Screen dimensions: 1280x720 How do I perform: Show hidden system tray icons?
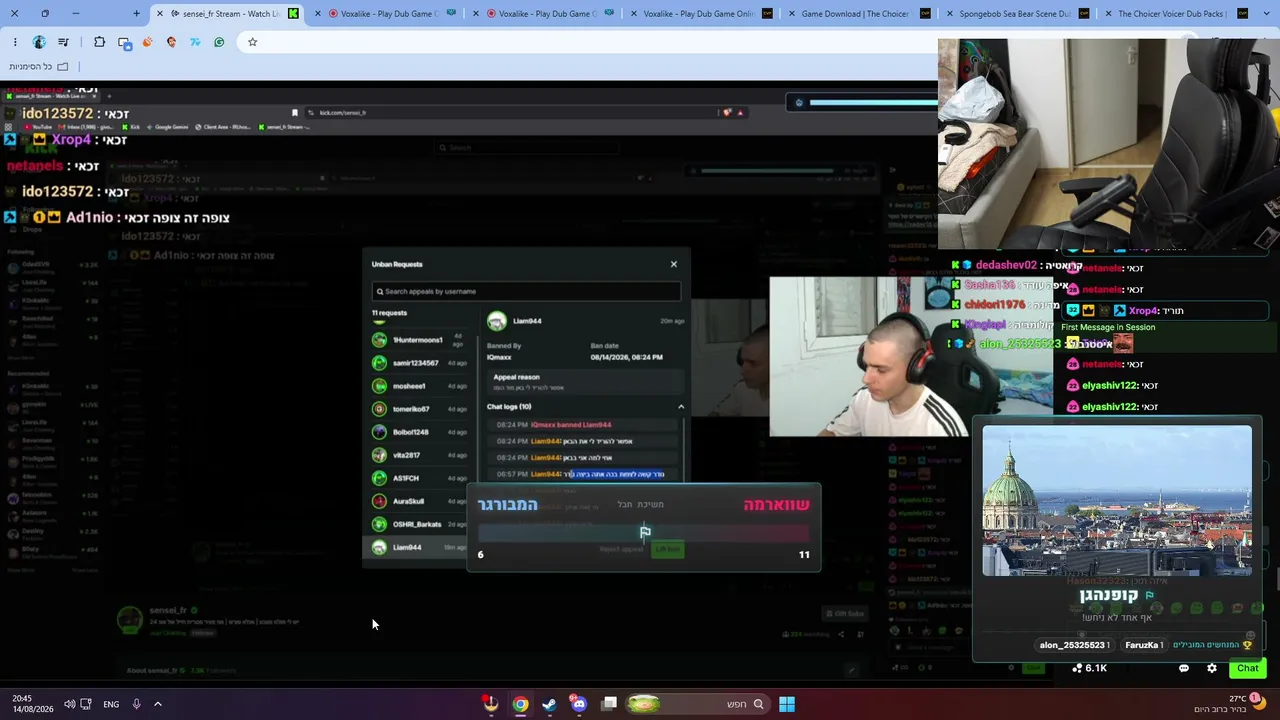(x=157, y=704)
